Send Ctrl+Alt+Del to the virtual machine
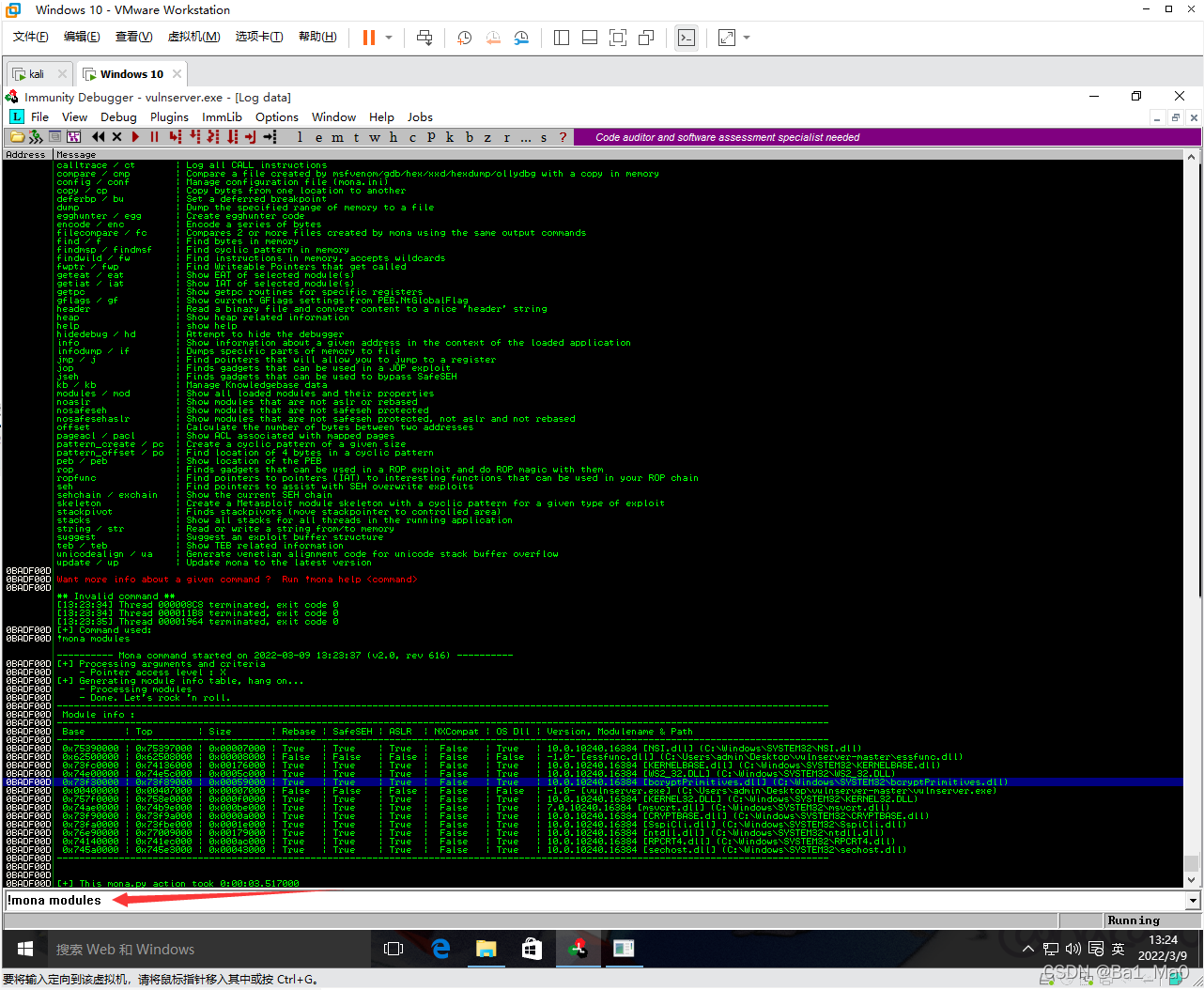This screenshot has height=990, width=1204. coord(424,38)
